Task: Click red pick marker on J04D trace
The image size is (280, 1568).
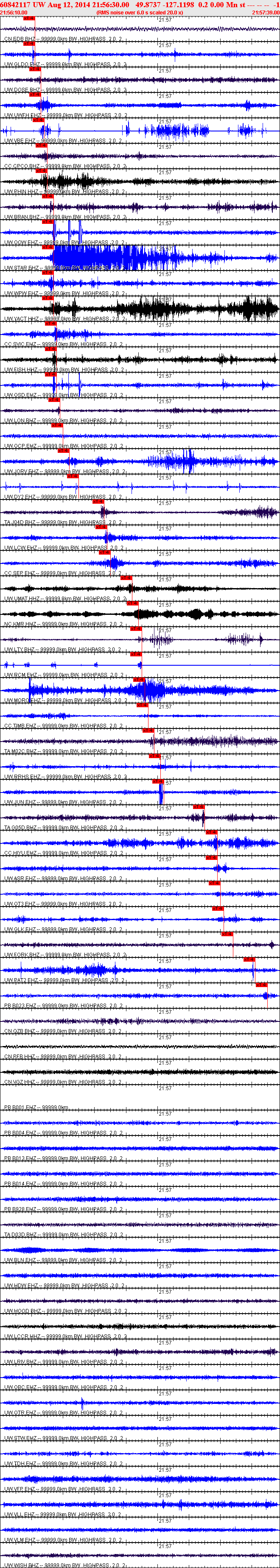Action: tap(98, 502)
